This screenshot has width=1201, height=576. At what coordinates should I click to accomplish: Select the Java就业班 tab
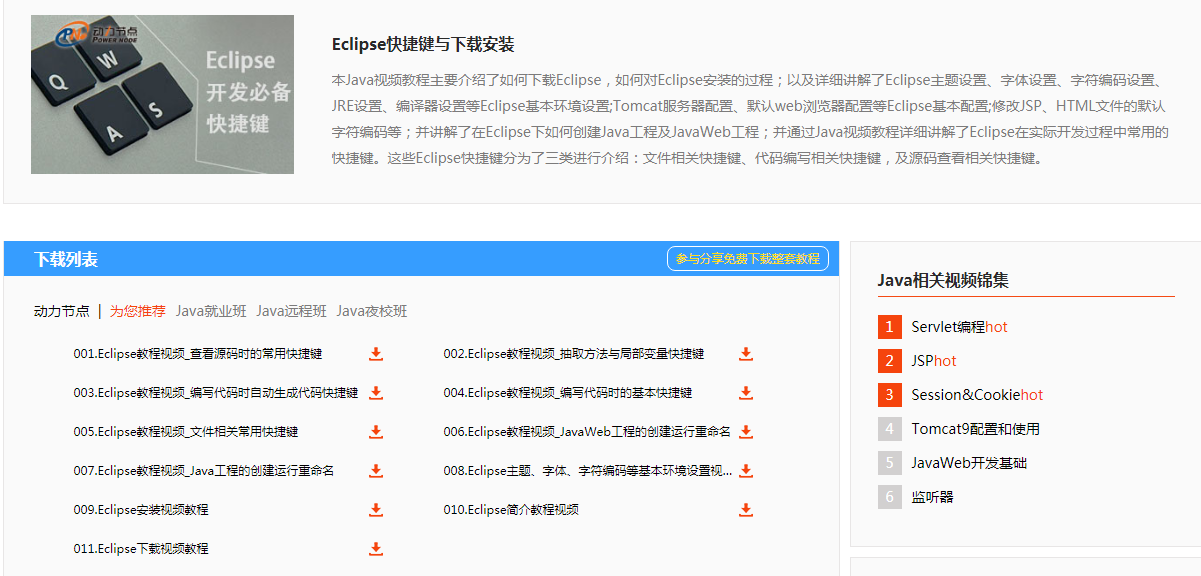tap(211, 311)
